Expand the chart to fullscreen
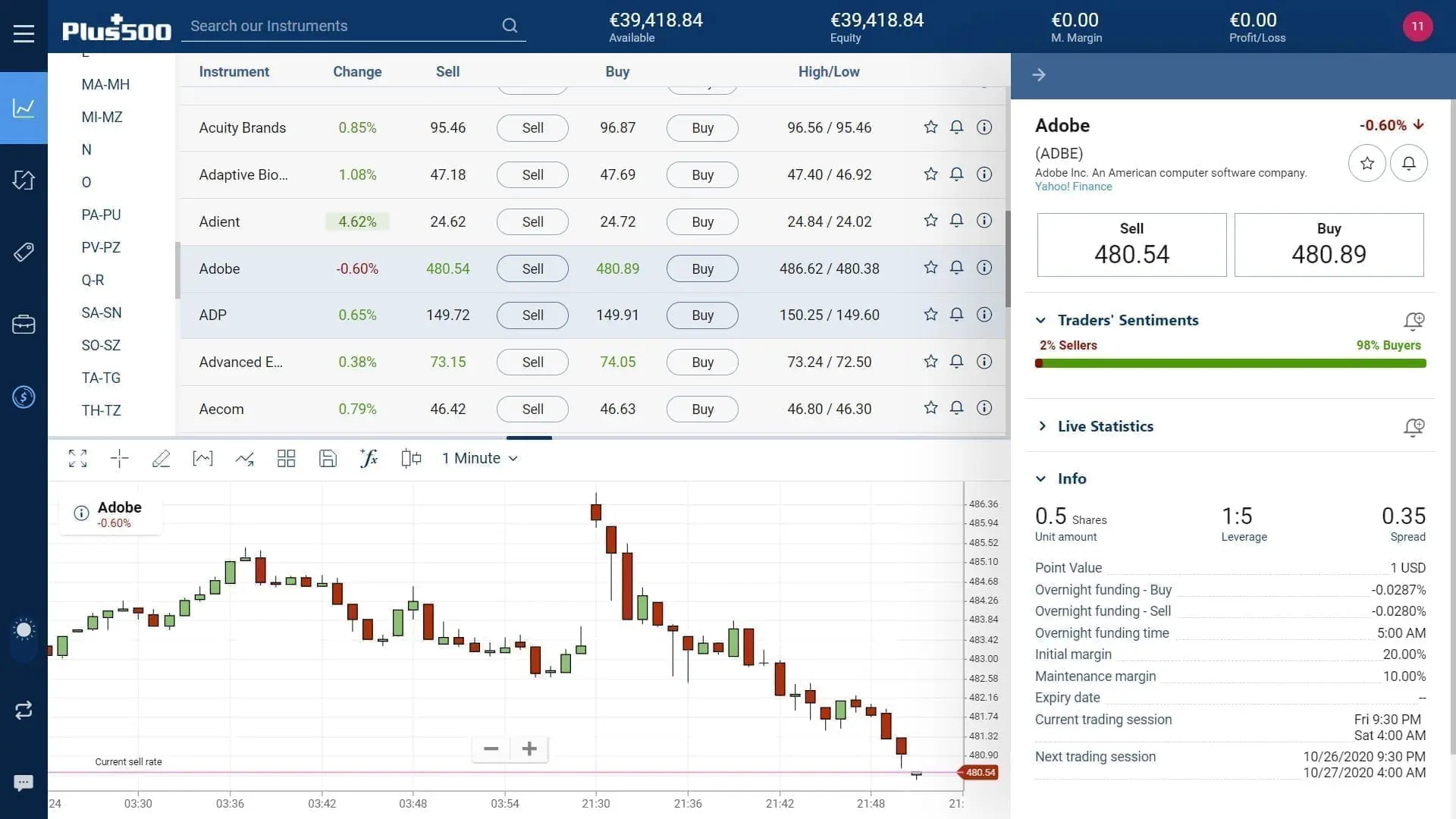This screenshot has width=1456, height=819. tap(77, 458)
